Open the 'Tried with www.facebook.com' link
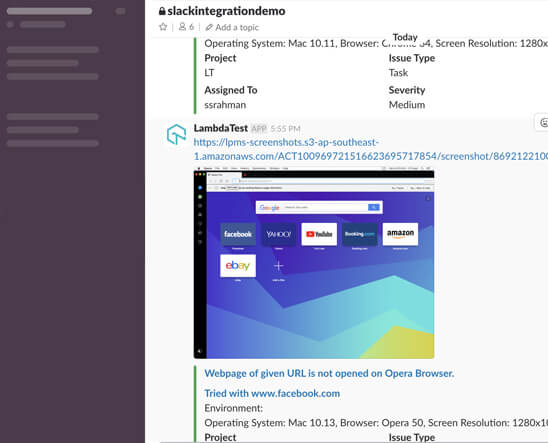 (x=272, y=393)
